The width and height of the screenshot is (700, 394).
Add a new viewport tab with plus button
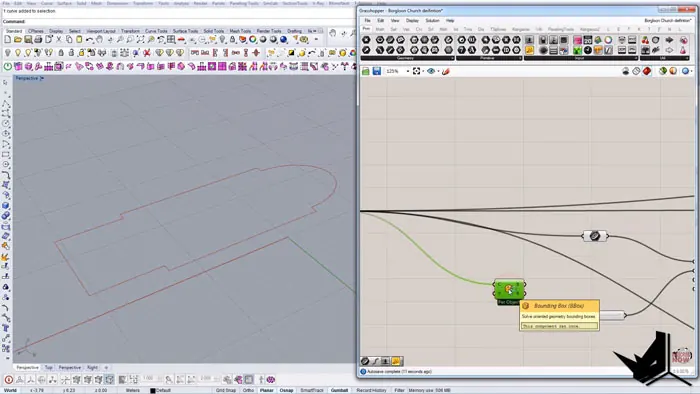coord(106,367)
